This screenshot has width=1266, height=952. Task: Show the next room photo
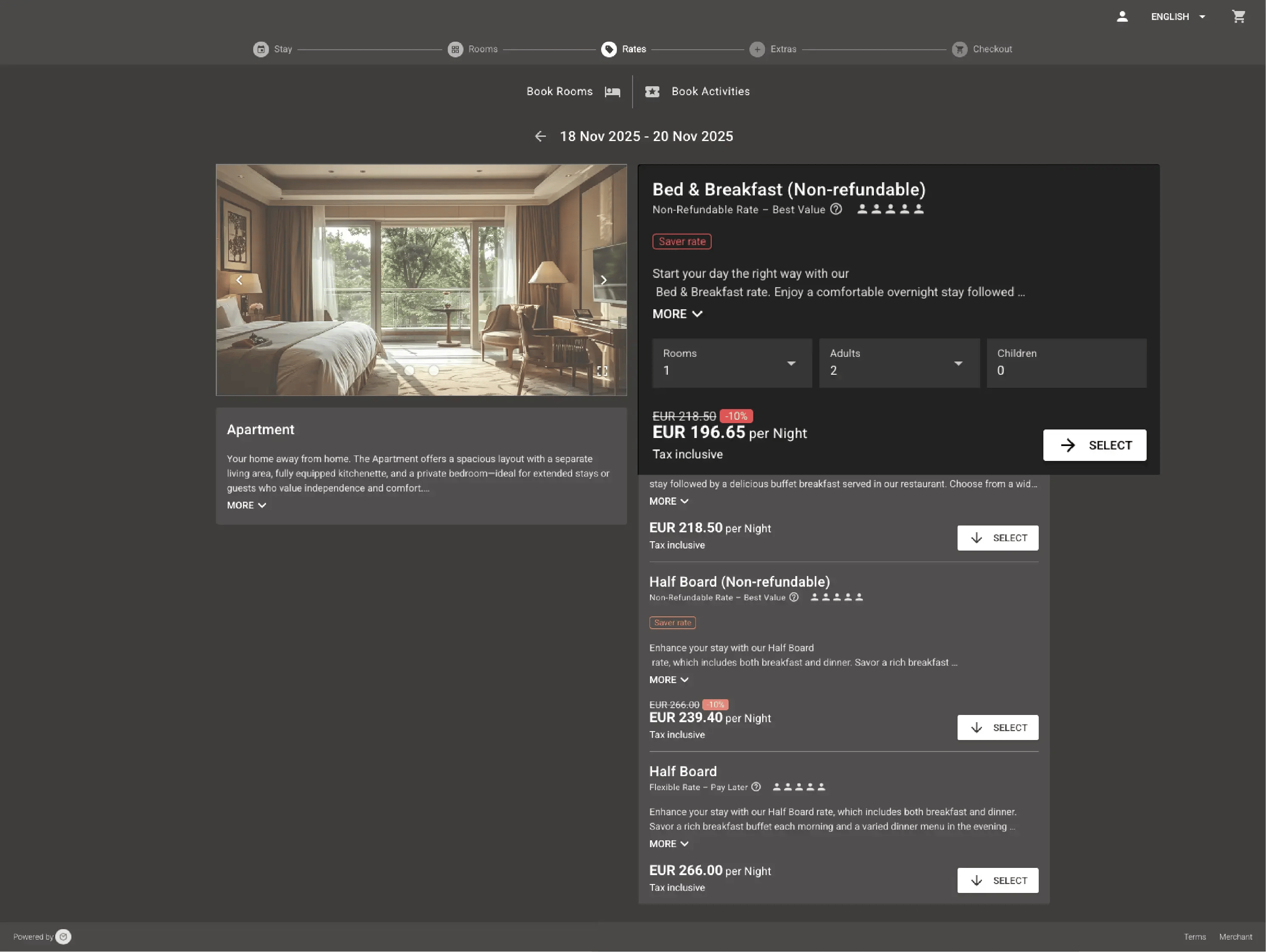pyautogui.click(x=603, y=280)
